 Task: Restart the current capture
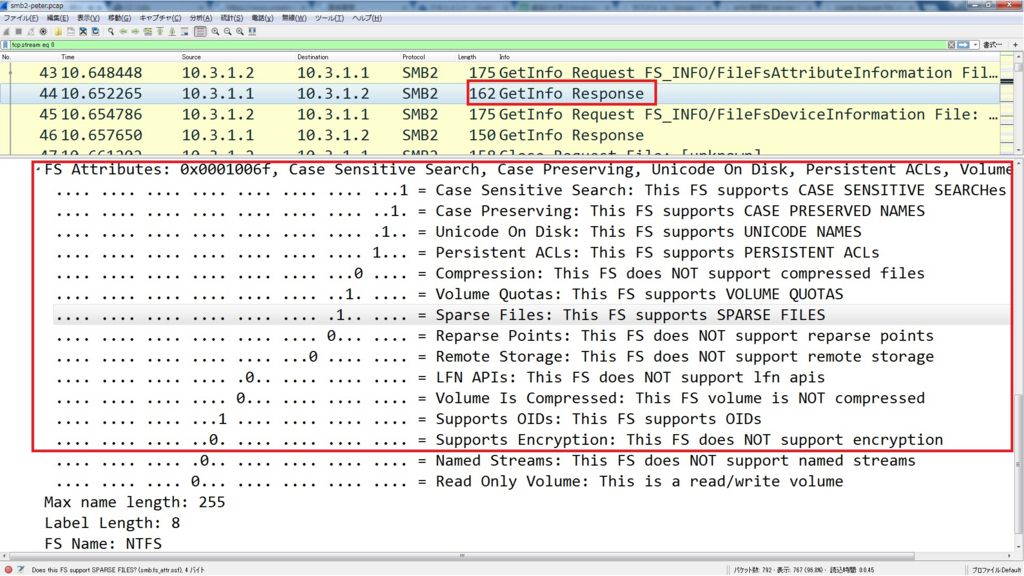click(x=31, y=31)
